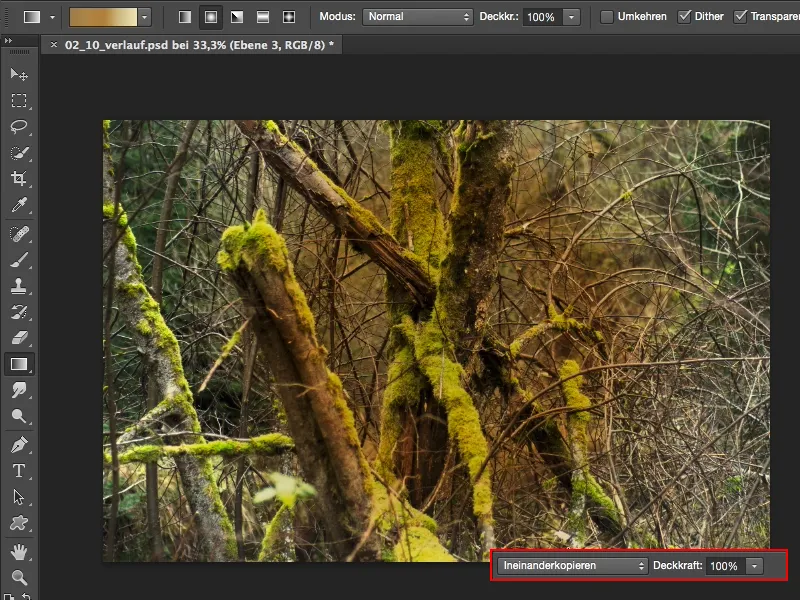Open the gradient preview picker
Viewport: 800px width, 600px height.
[x=105, y=16]
